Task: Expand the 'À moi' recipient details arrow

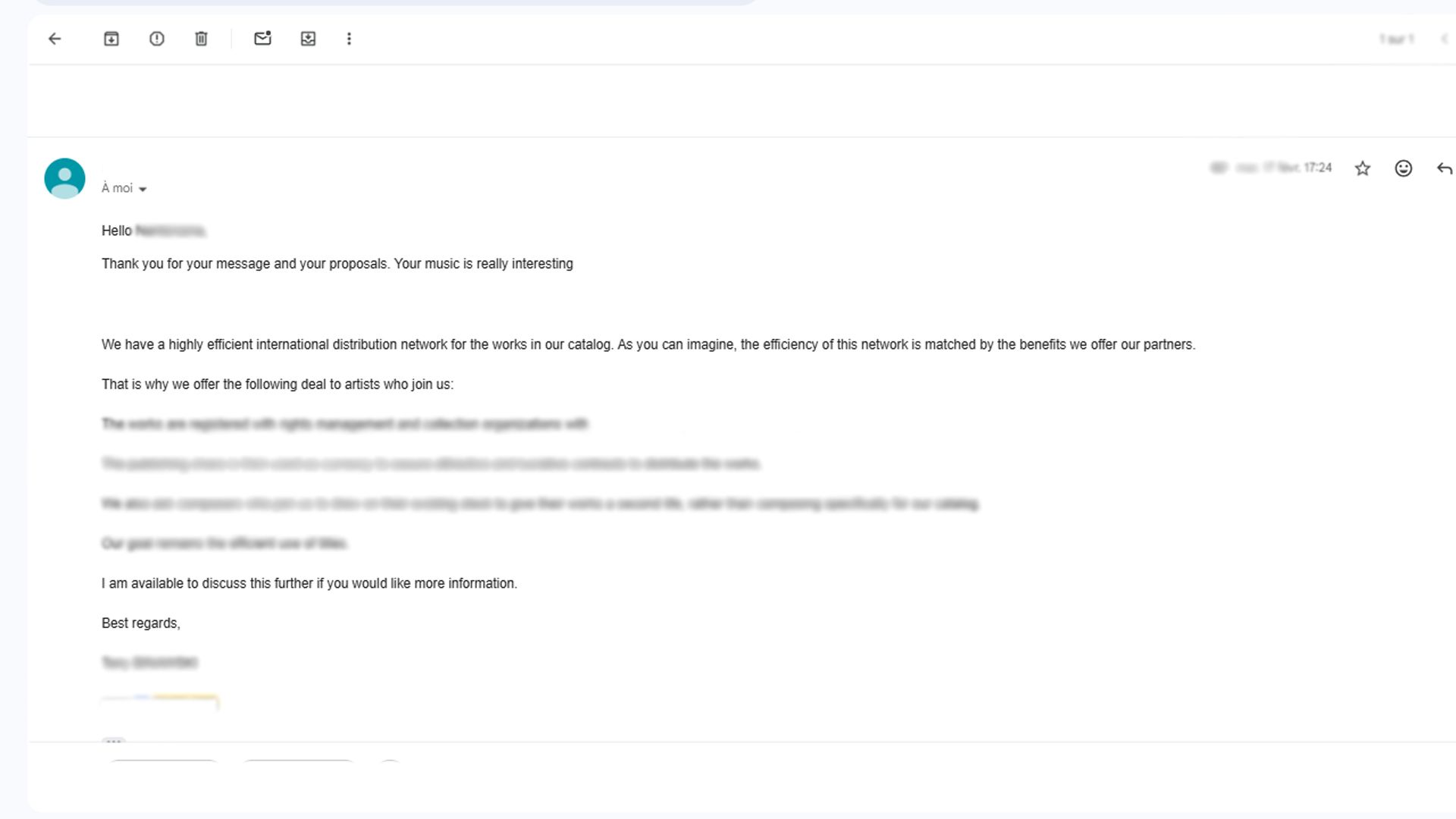Action: (x=143, y=189)
